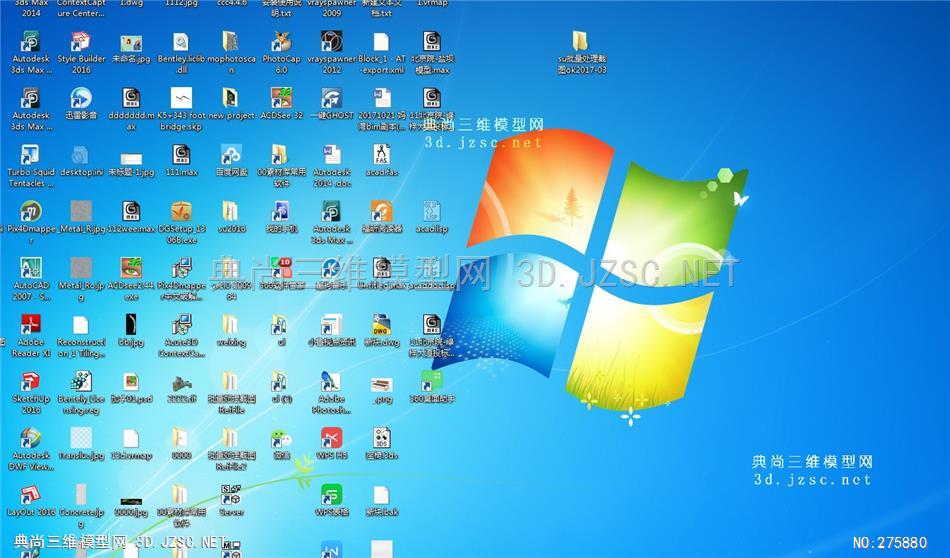Select the ddddddd.max file
The image size is (950, 558).
coord(131,98)
